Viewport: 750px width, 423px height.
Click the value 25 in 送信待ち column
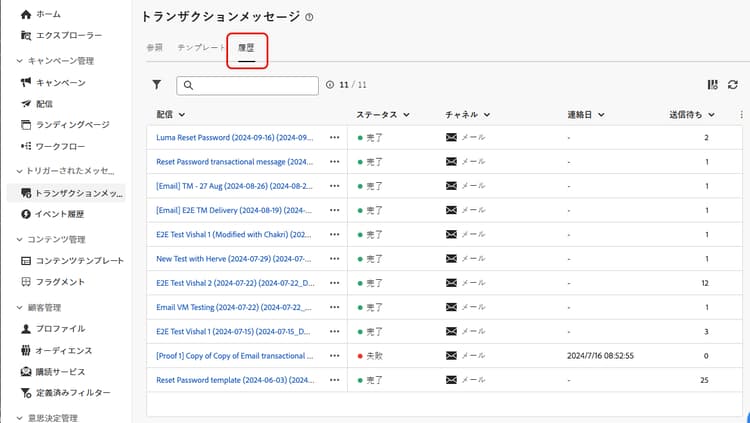click(x=704, y=380)
